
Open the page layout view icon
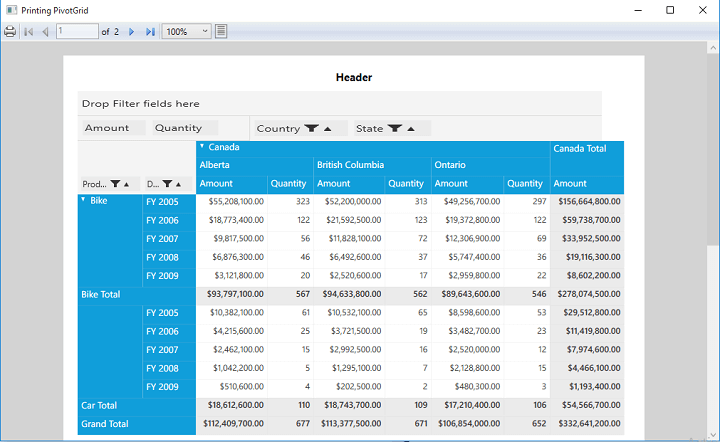click(221, 31)
